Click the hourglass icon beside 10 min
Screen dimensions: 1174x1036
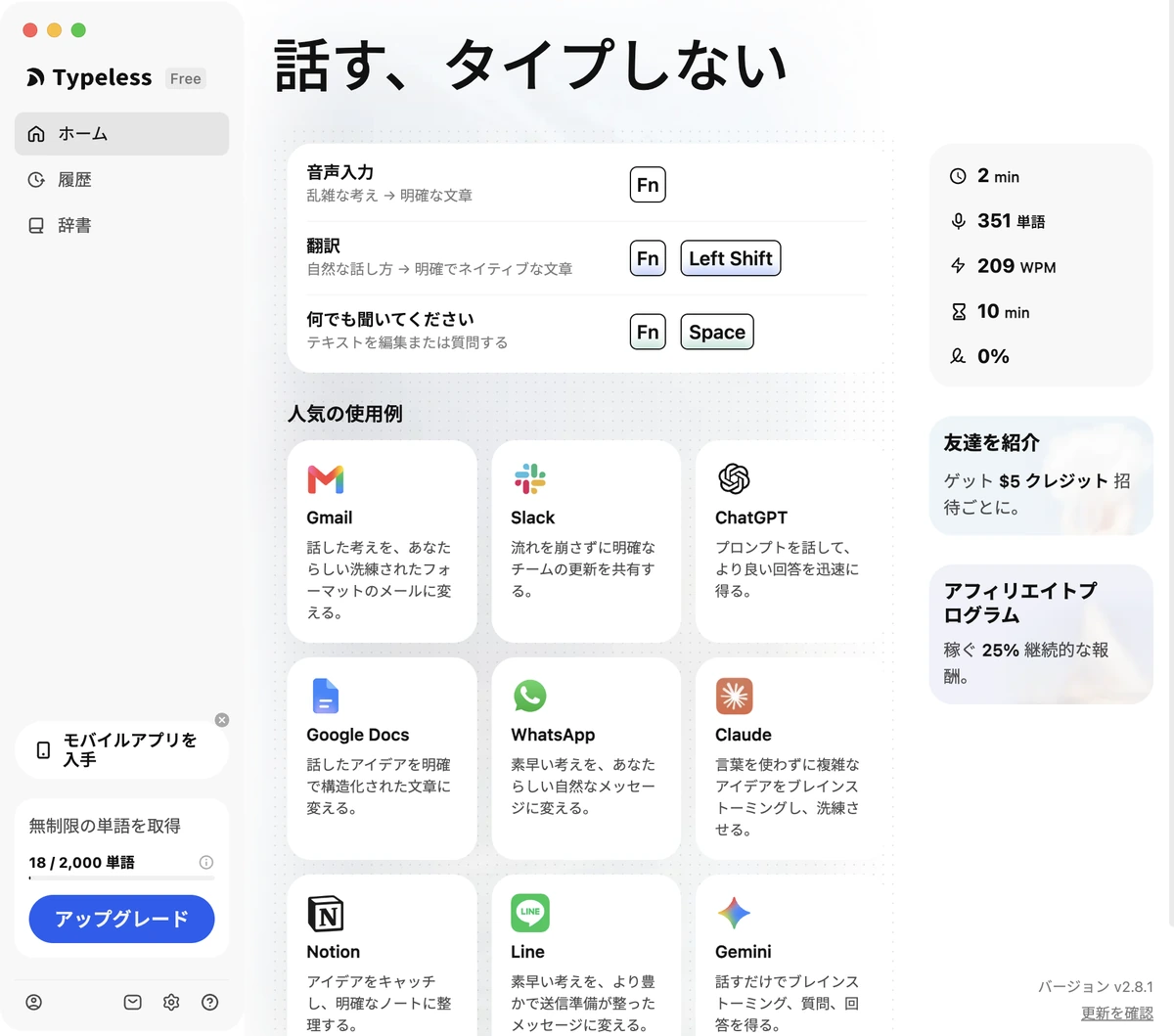(x=958, y=311)
